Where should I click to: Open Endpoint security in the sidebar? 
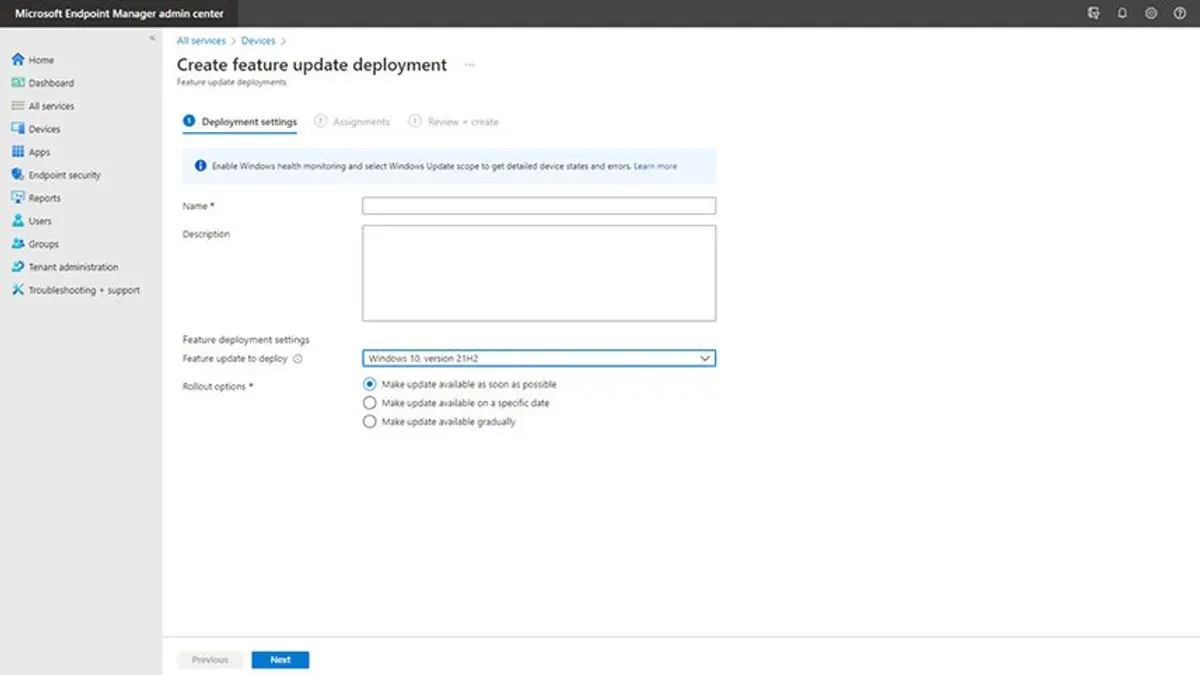point(56,175)
